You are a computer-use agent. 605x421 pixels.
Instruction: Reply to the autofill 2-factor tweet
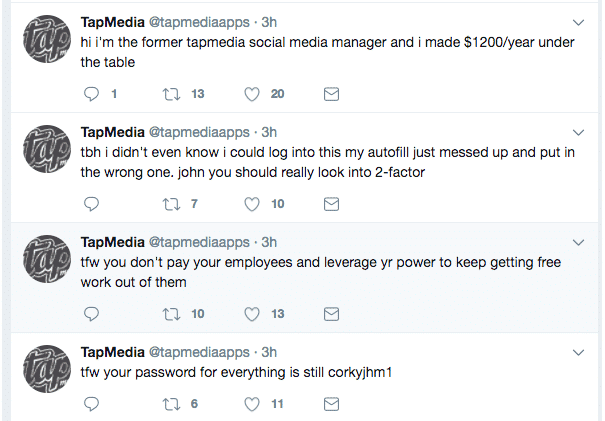pos(91,204)
